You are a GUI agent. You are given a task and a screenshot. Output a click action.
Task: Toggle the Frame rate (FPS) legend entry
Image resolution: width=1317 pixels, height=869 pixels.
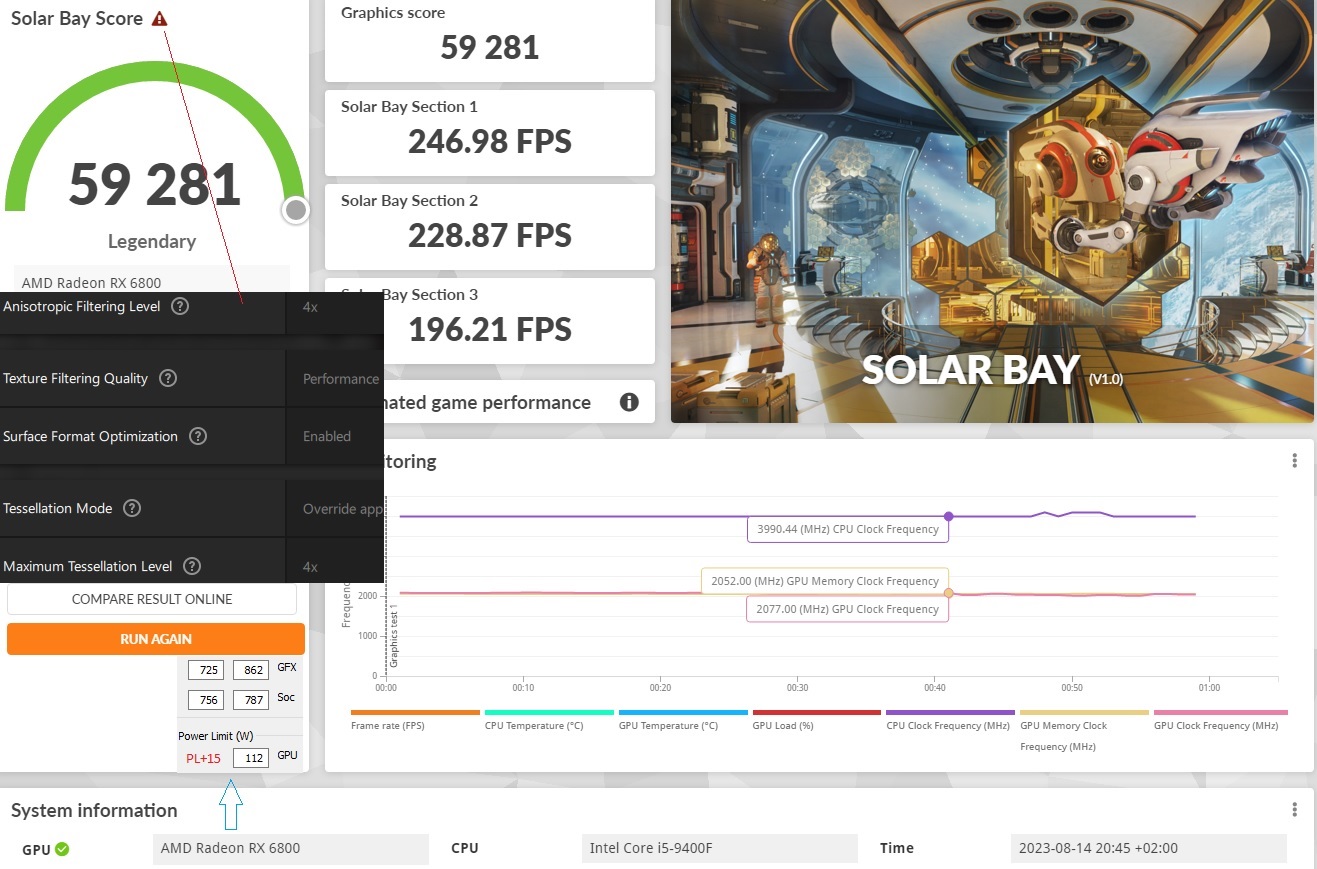(415, 720)
